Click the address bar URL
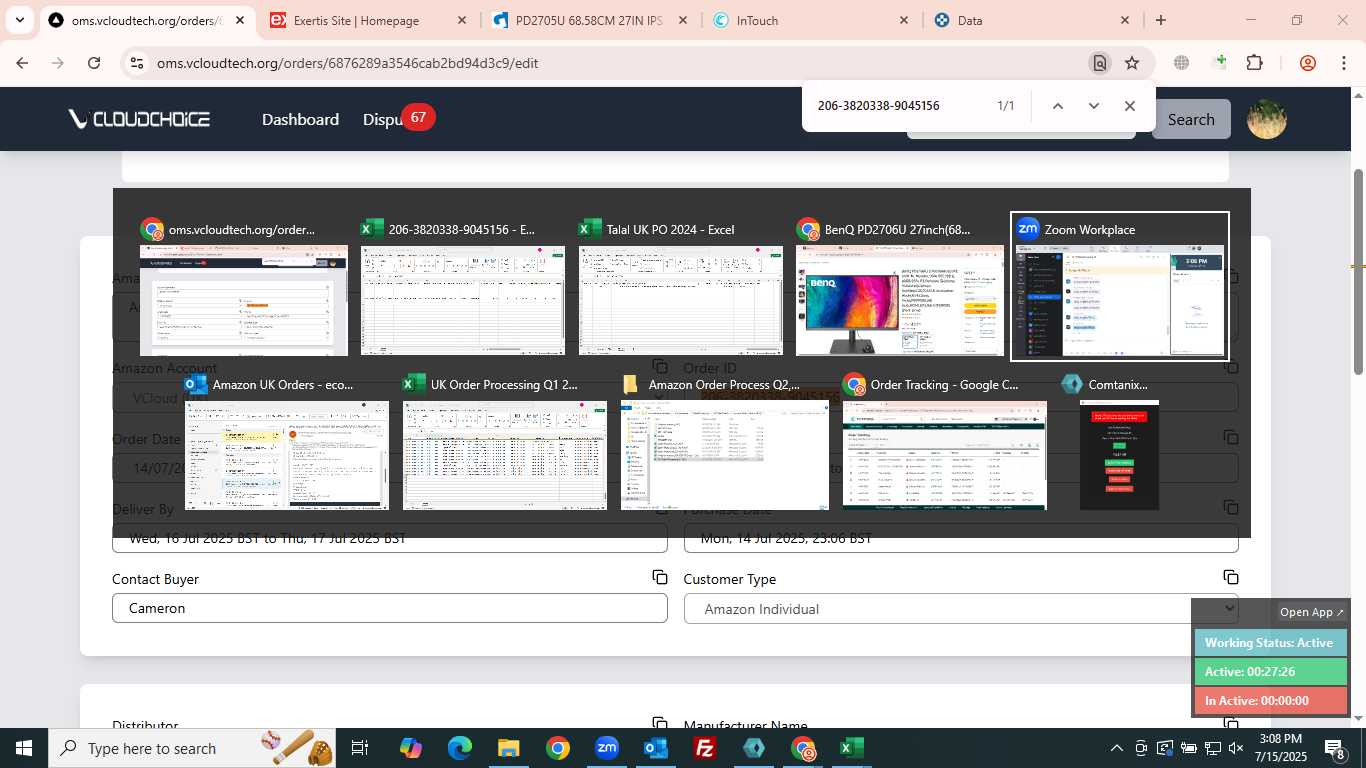 point(347,63)
